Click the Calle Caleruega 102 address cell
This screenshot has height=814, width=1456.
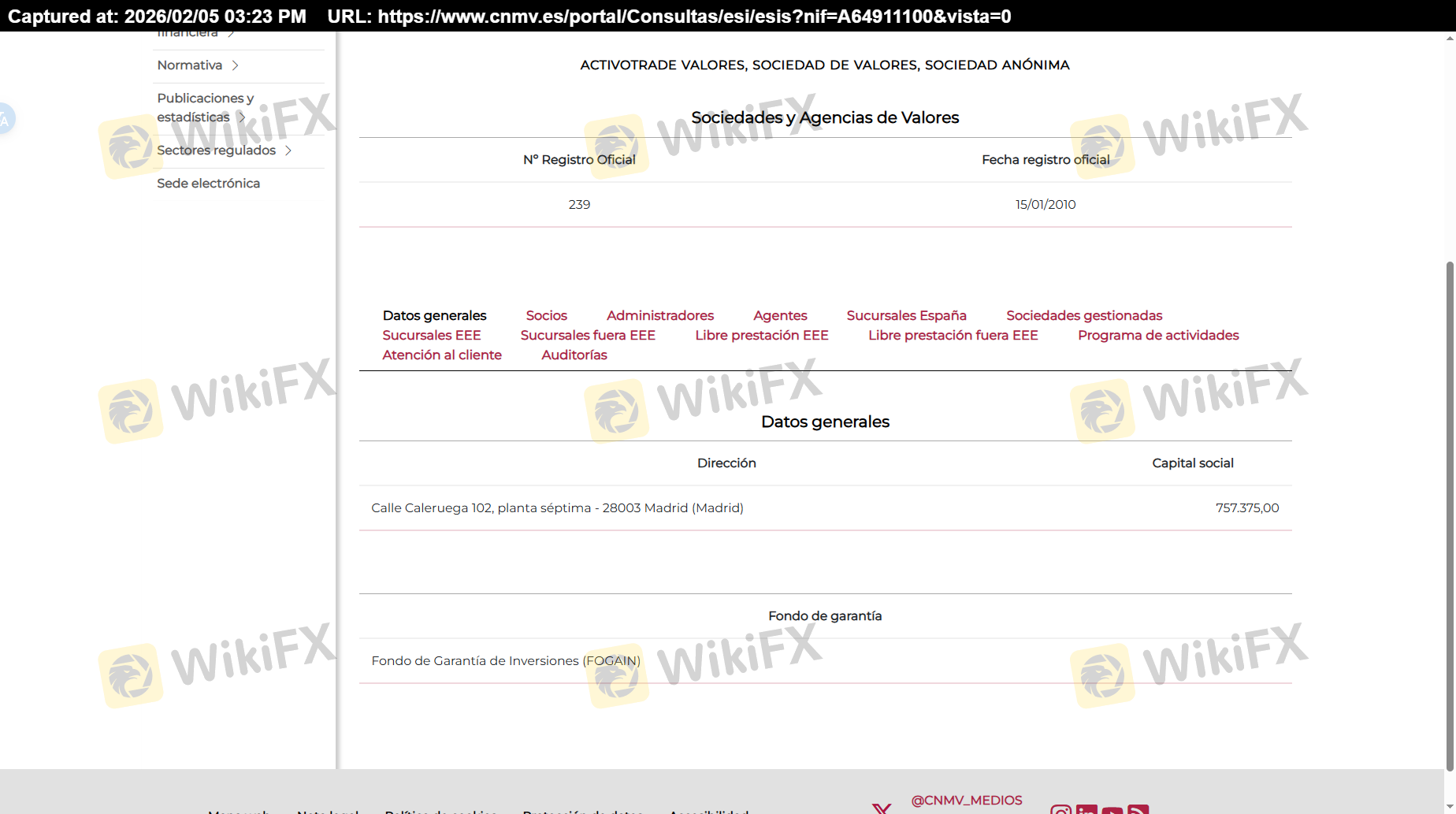point(557,508)
